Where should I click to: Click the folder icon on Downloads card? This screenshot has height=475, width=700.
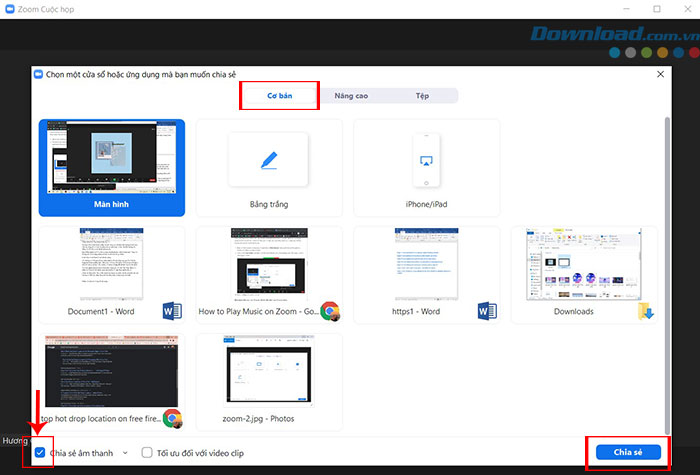tap(646, 311)
